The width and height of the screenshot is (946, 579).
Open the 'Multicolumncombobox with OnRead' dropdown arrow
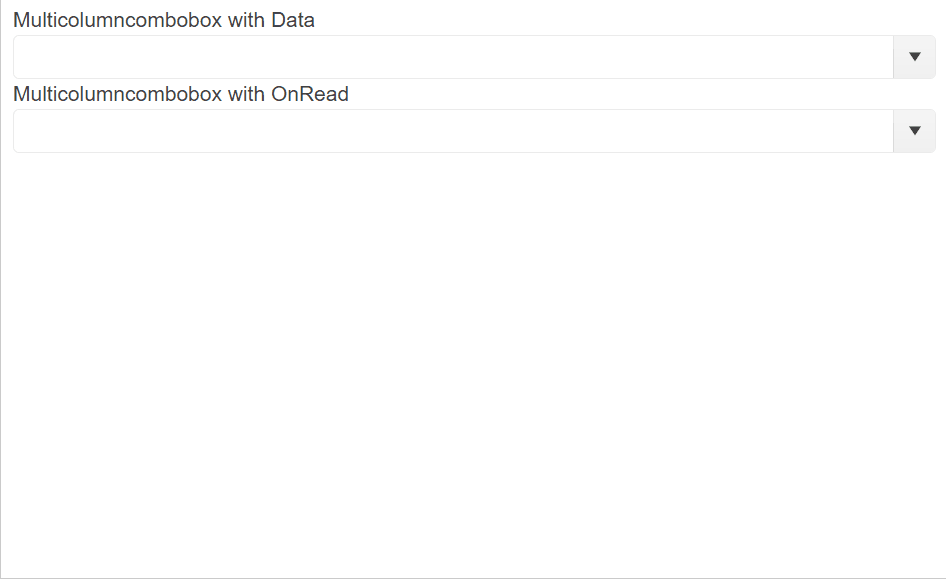(x=914, y=131)
